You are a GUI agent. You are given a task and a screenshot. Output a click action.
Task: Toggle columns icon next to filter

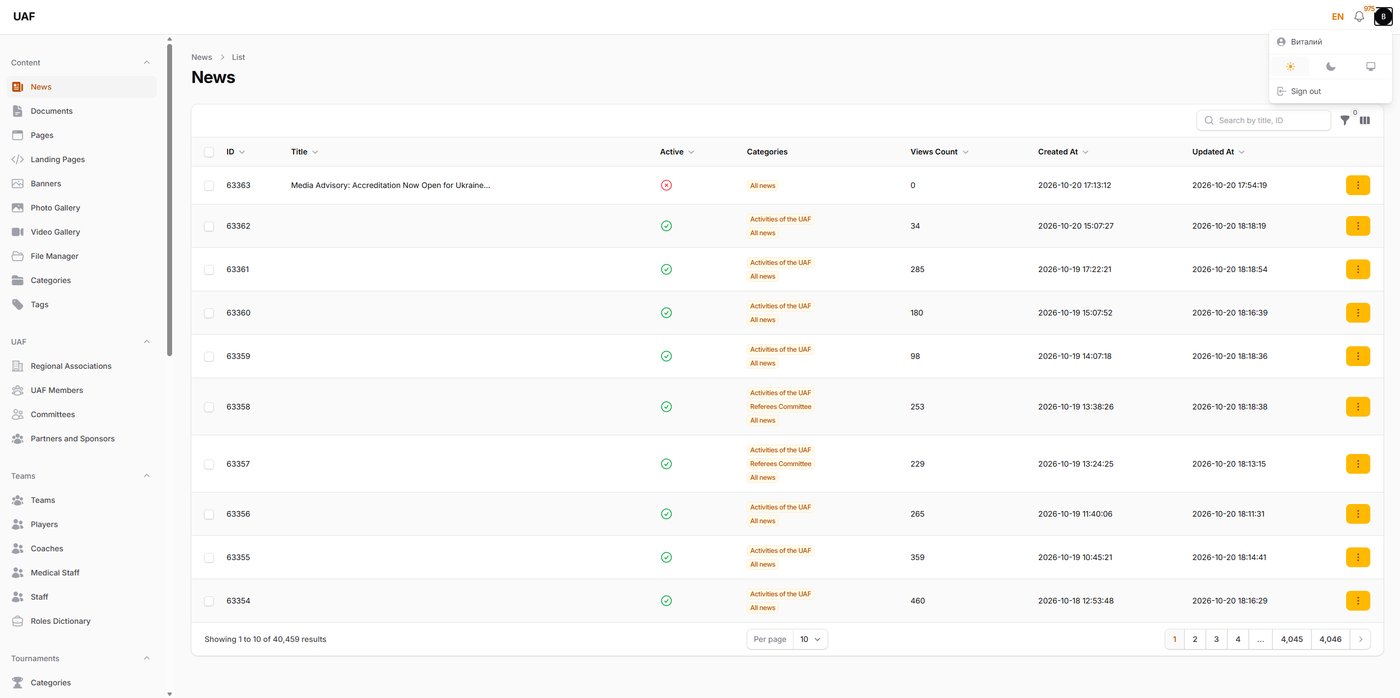1364,120
